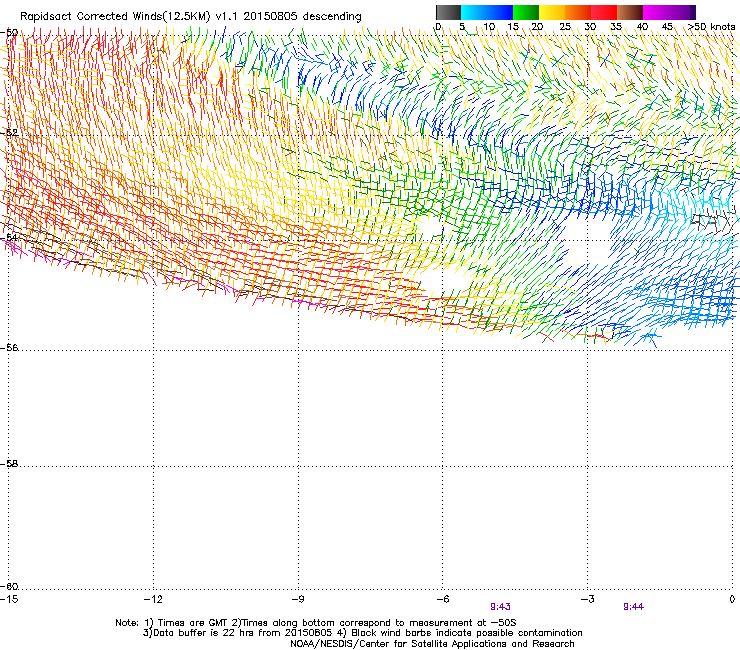Click the '>50 knots' legend label
This screenshot has height=650, width=740.
(711, 27)
